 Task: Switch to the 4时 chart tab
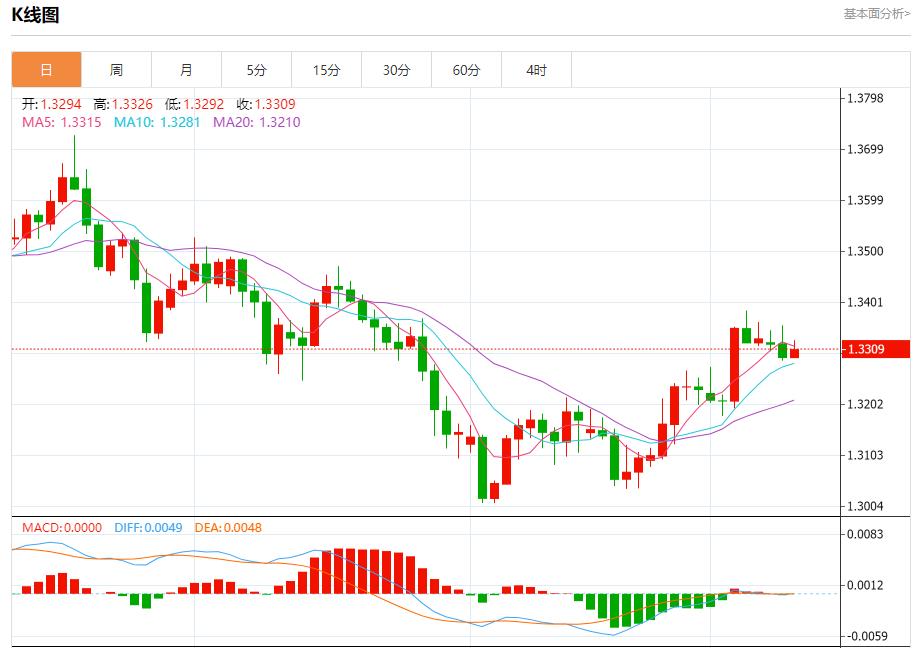coord(536,70)
